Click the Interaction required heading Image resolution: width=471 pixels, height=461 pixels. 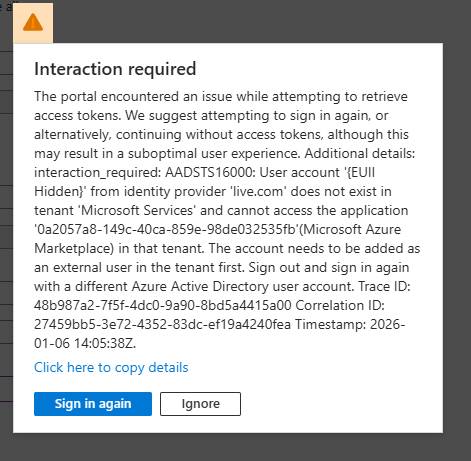(x=115, y=69)
